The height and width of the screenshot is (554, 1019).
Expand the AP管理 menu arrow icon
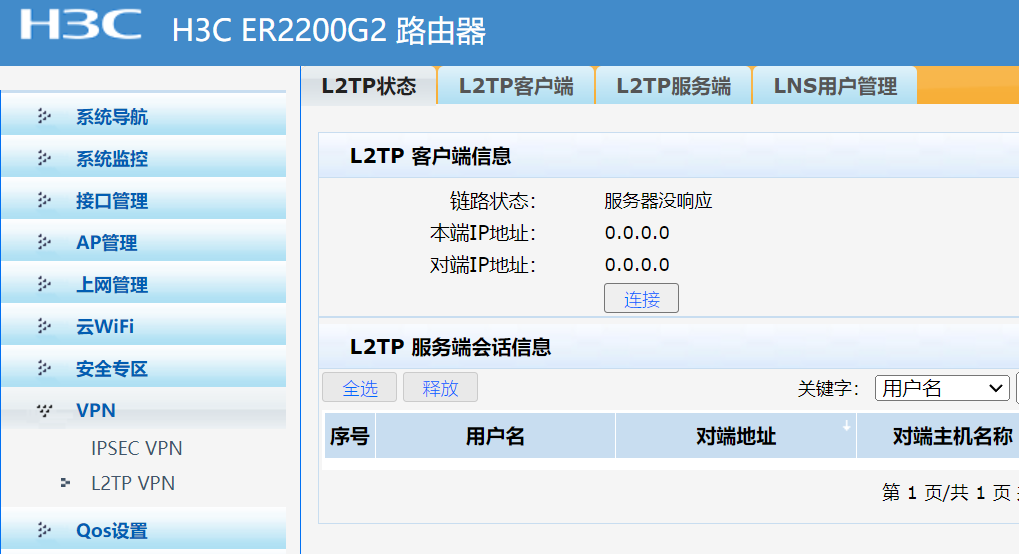tap(44, 243)
